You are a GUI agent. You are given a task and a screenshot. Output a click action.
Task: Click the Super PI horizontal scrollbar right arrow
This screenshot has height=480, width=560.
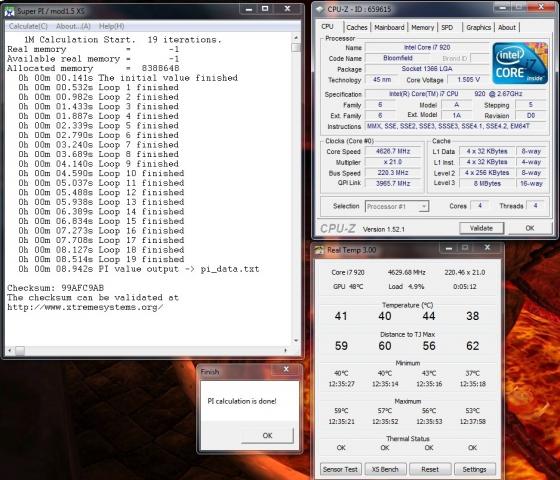(x=285, y=351)
